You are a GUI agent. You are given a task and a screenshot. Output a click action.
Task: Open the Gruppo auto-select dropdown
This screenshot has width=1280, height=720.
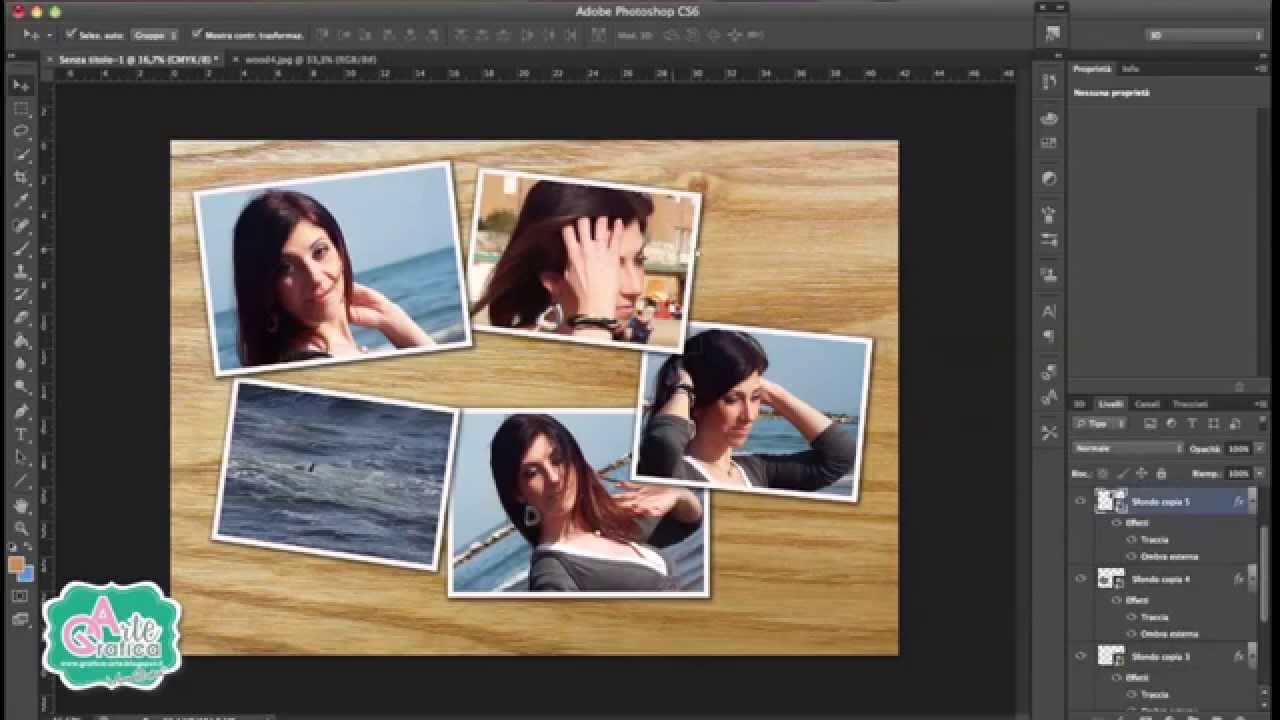click(x=155, y=35)
